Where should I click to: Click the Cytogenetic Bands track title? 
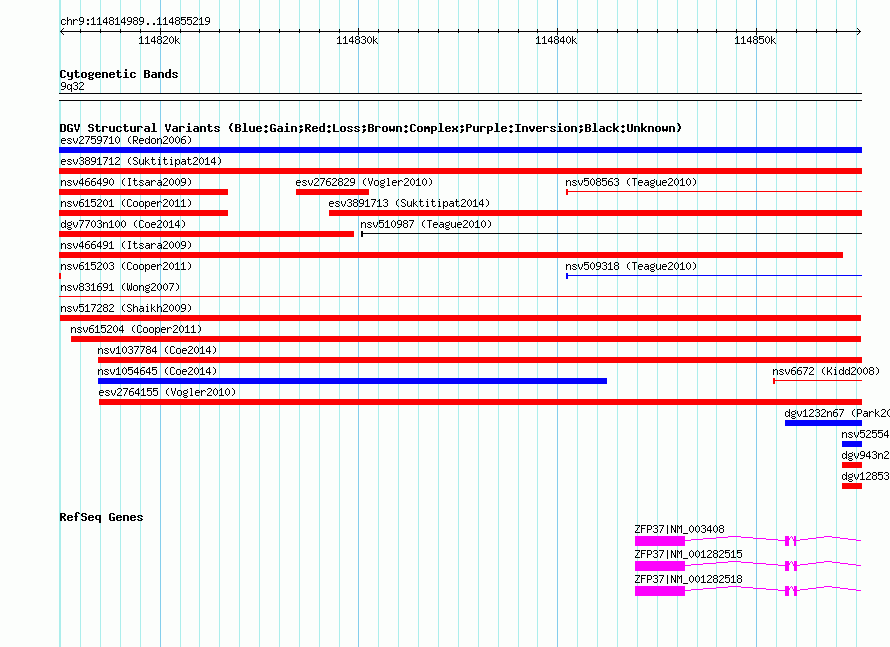[119, 74]
